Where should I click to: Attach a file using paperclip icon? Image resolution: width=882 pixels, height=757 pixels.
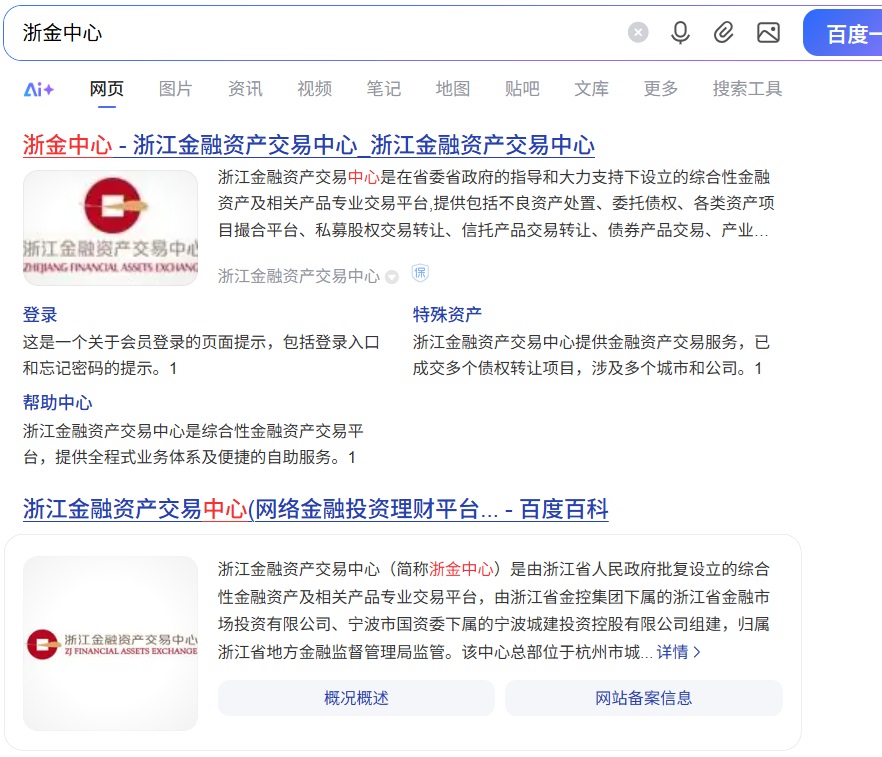723,33
